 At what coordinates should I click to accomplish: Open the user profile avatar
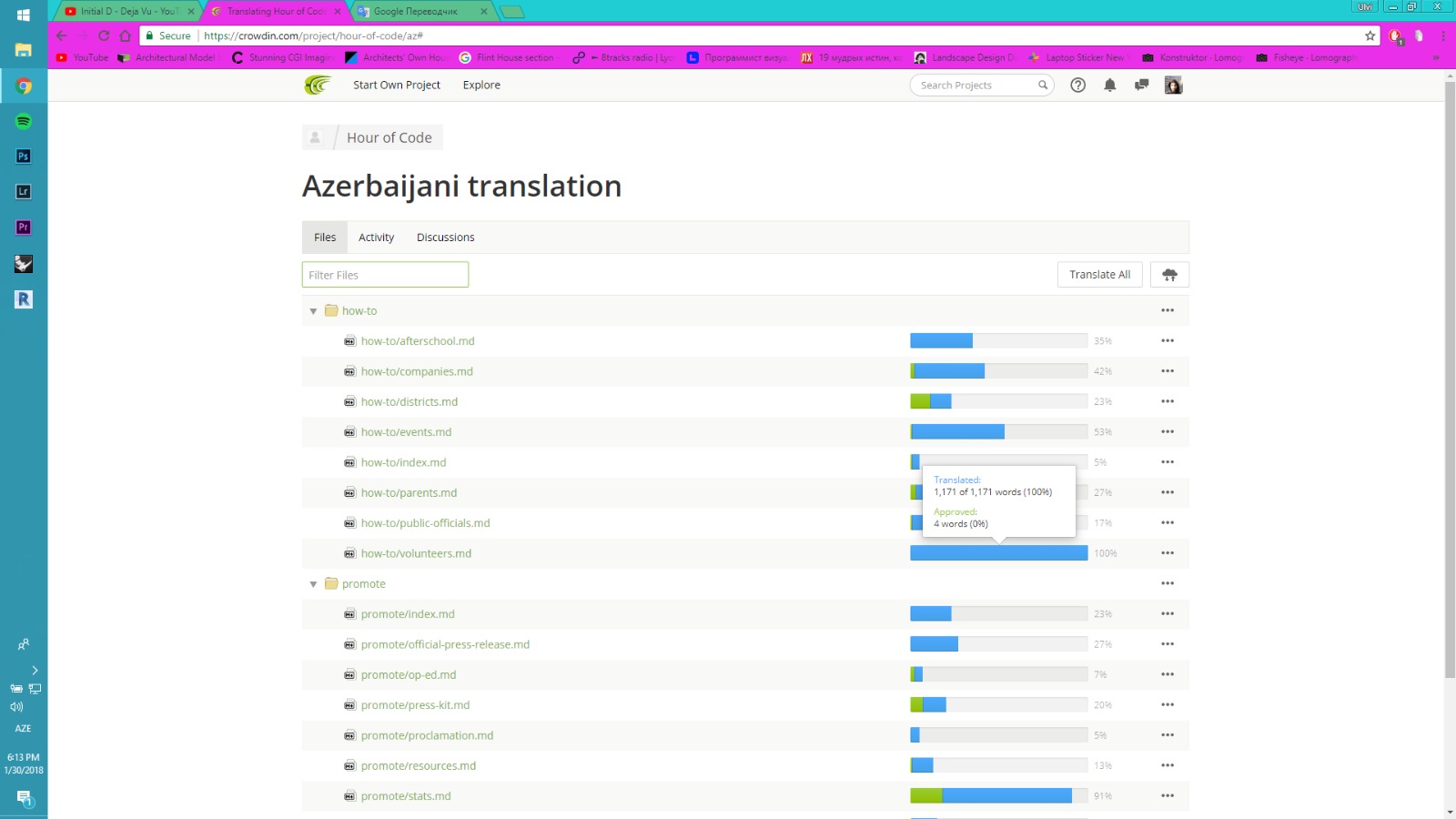[x=1174, y=85]
